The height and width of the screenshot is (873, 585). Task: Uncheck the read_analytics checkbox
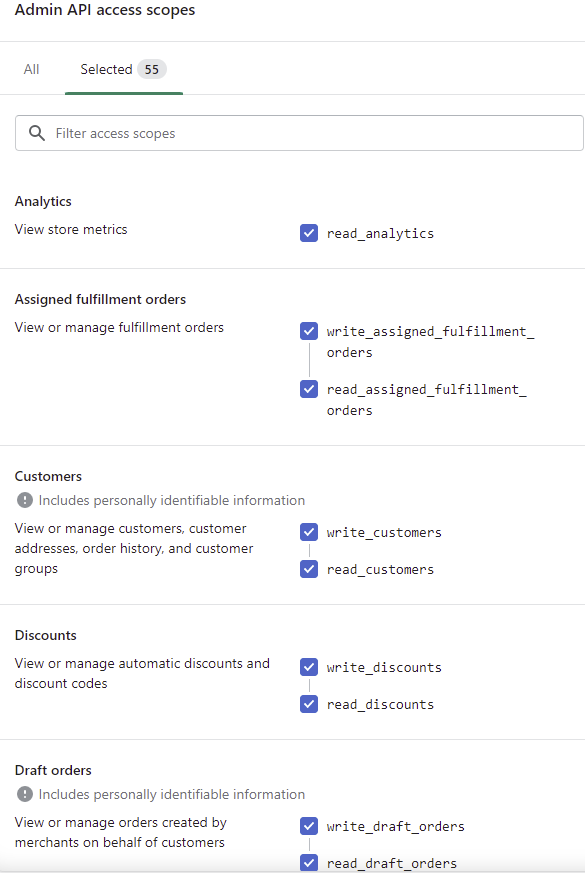click(309, 233)
